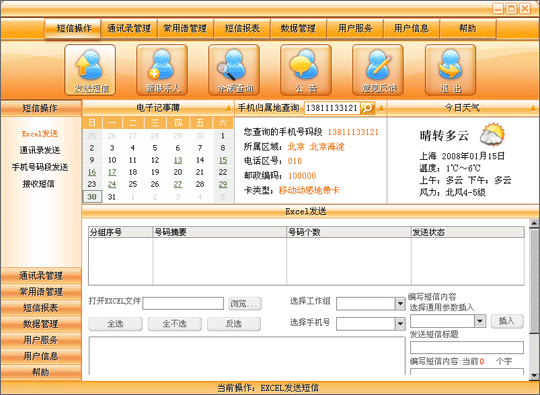The height and width of the screenshot is (395, 540).
Task: Open the 通讯录管理 top menu tab
Action: click(x=129, y=29)
